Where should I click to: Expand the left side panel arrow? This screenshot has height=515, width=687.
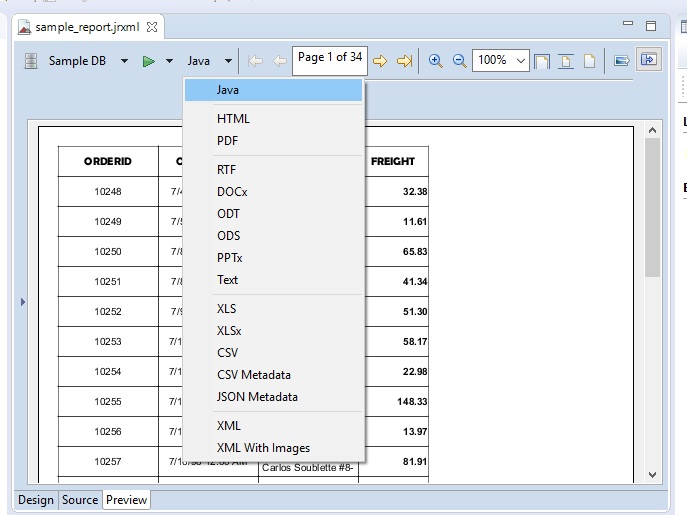(x=23, y=302)
